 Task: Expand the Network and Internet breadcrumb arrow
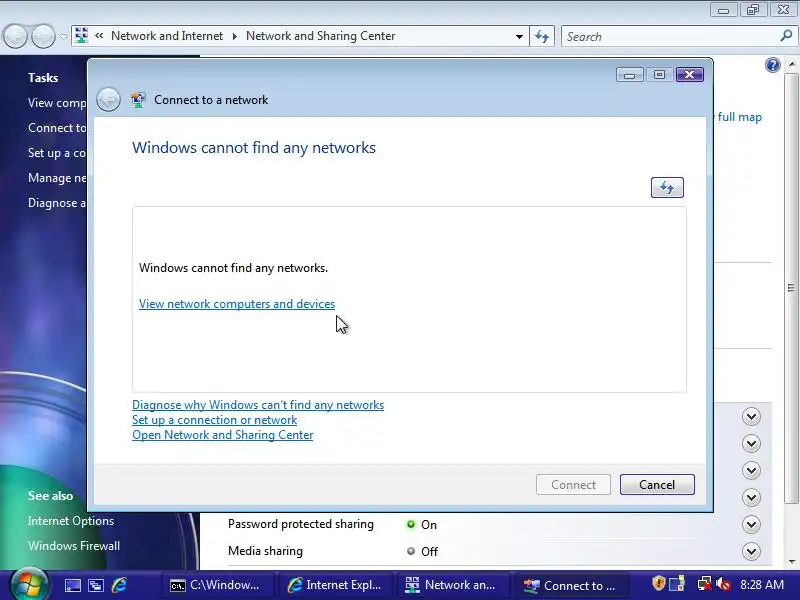[235, 36]
